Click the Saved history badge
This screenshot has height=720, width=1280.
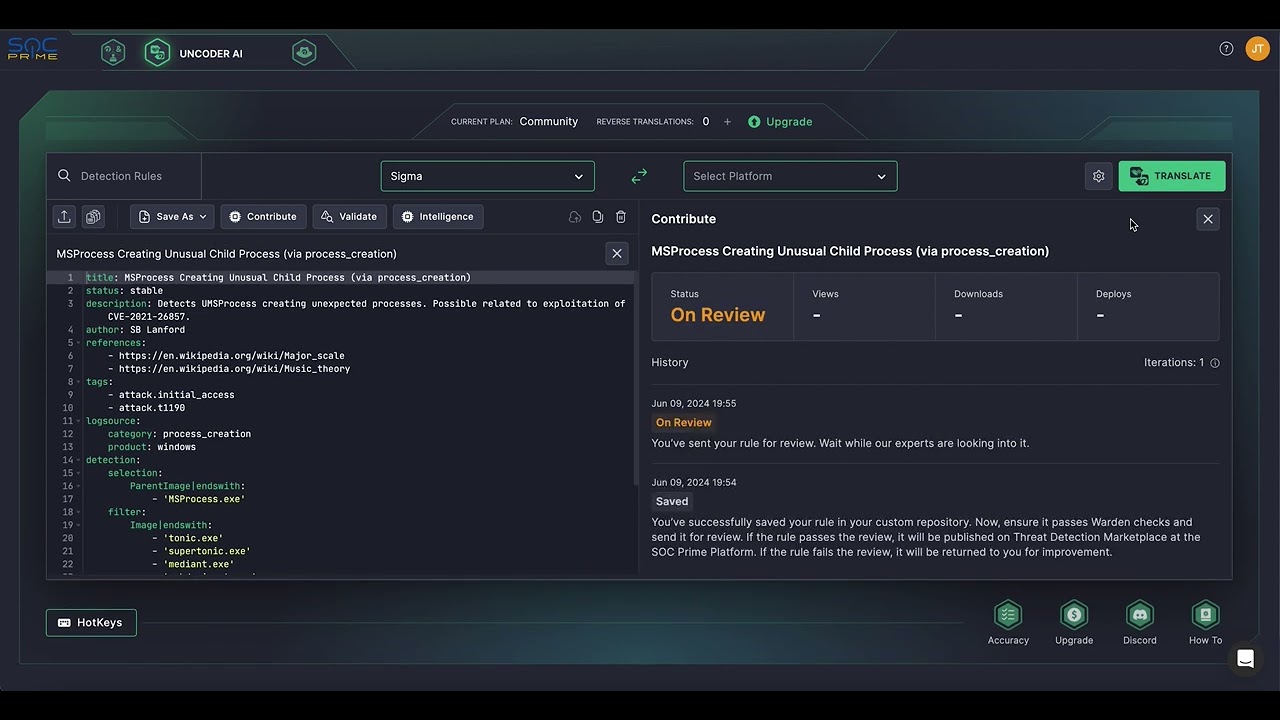pyautogui.click(x=672, y=502)
